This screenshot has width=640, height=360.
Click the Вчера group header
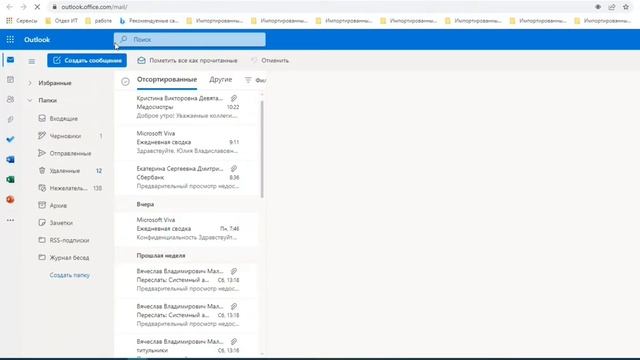click(x=145, y=204)
